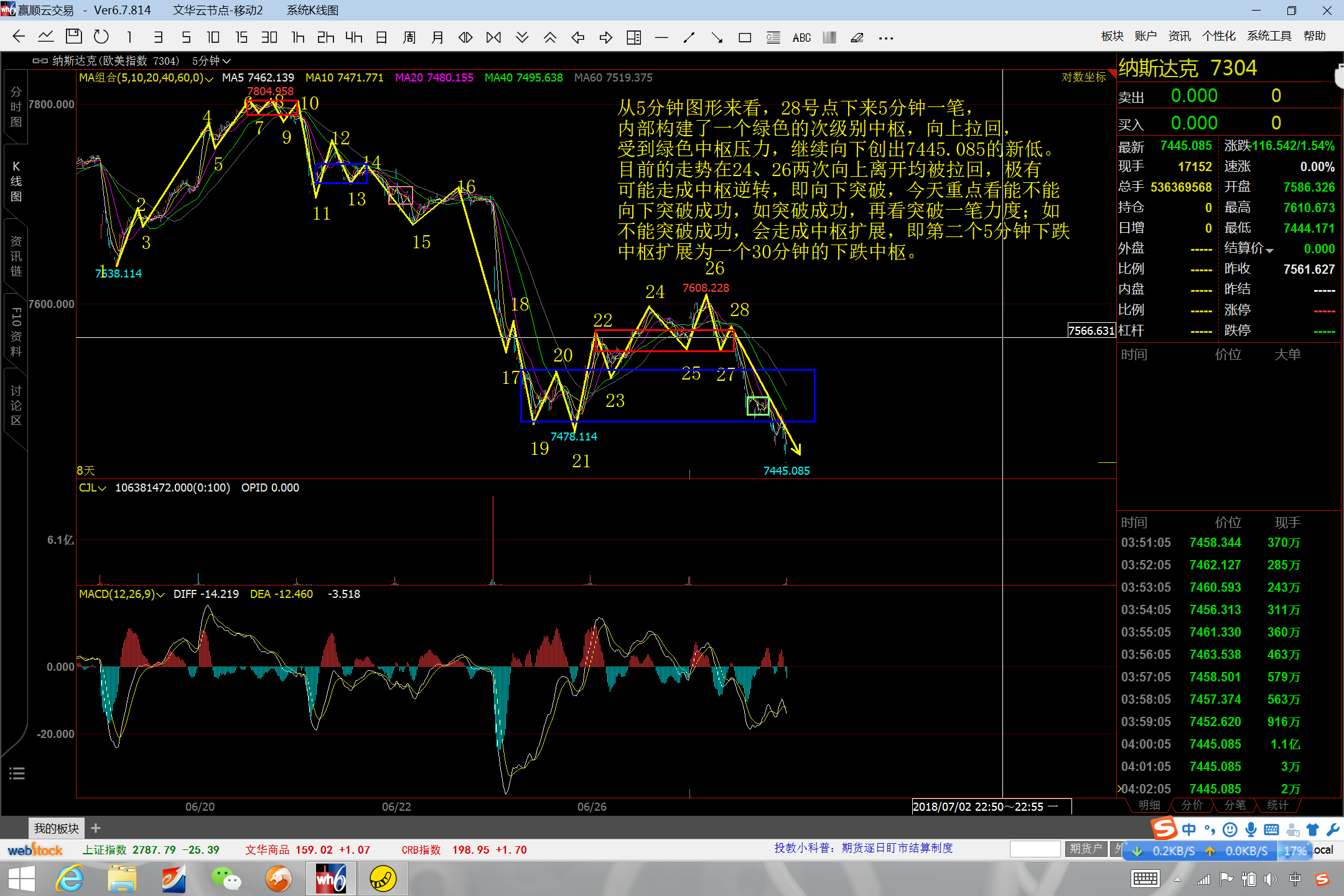Open the 系统工具 menu
This screenshot has width=1344, height=896.
1269,36
